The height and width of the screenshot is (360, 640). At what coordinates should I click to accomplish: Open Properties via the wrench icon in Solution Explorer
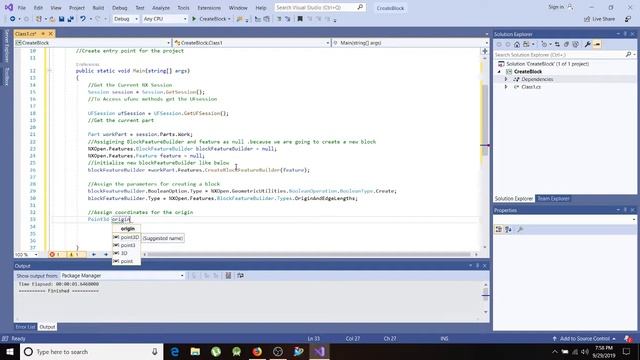(x=588, y=44)
